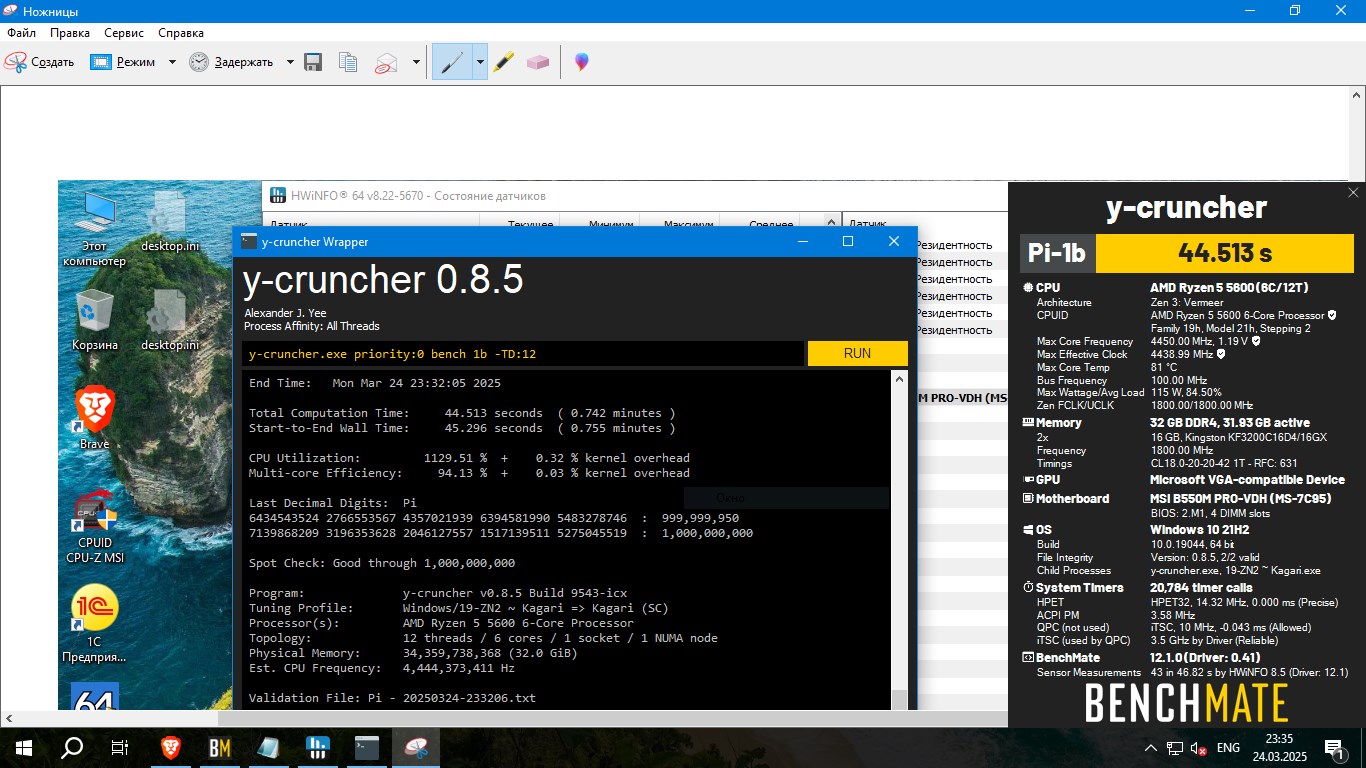
Task: Open the taskbar clock showing 23:35
Action: click(1279, 747)
